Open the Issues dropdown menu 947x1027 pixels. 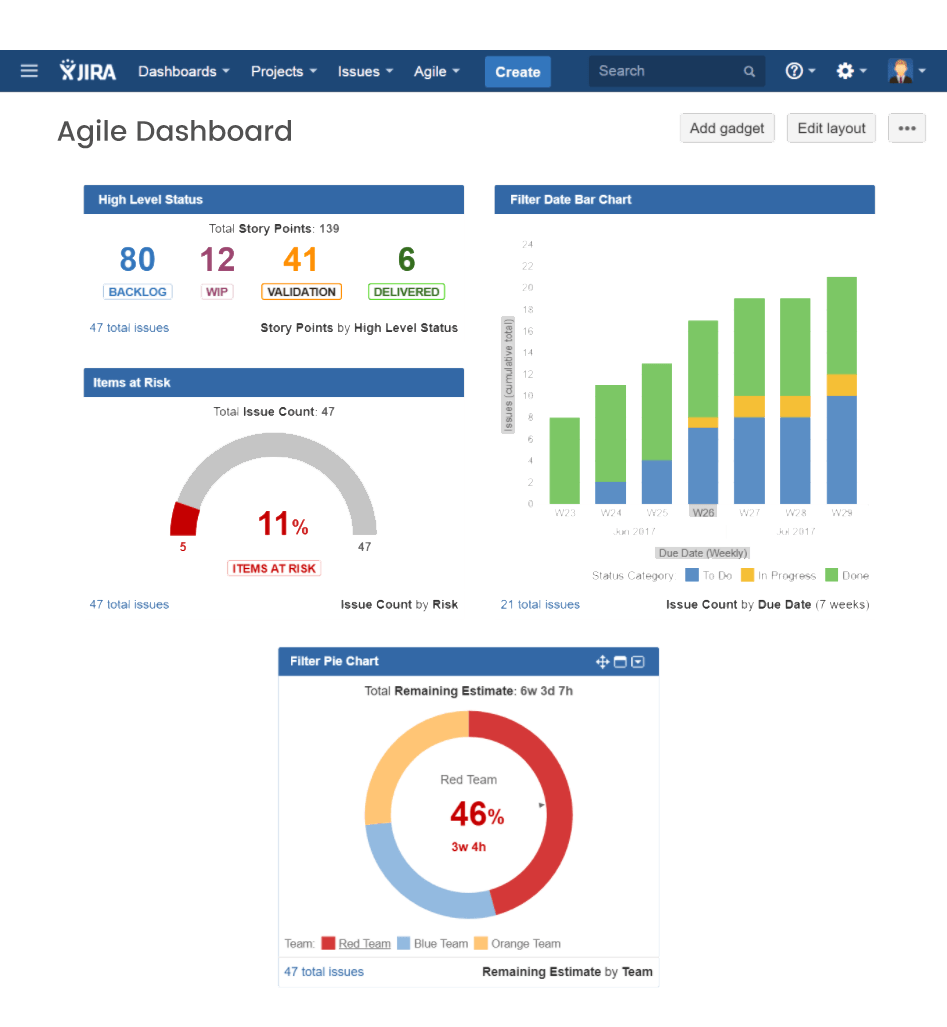click(364, 71)
